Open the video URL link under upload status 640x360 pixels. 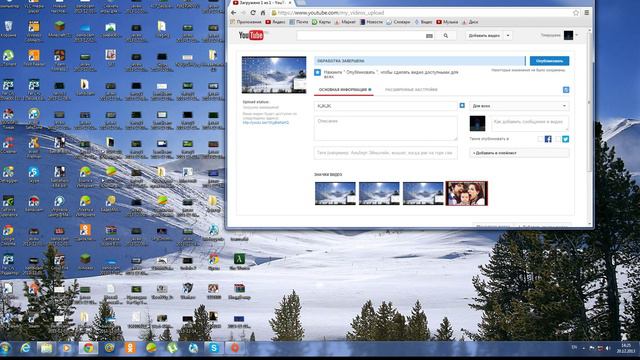pos(266,122)
